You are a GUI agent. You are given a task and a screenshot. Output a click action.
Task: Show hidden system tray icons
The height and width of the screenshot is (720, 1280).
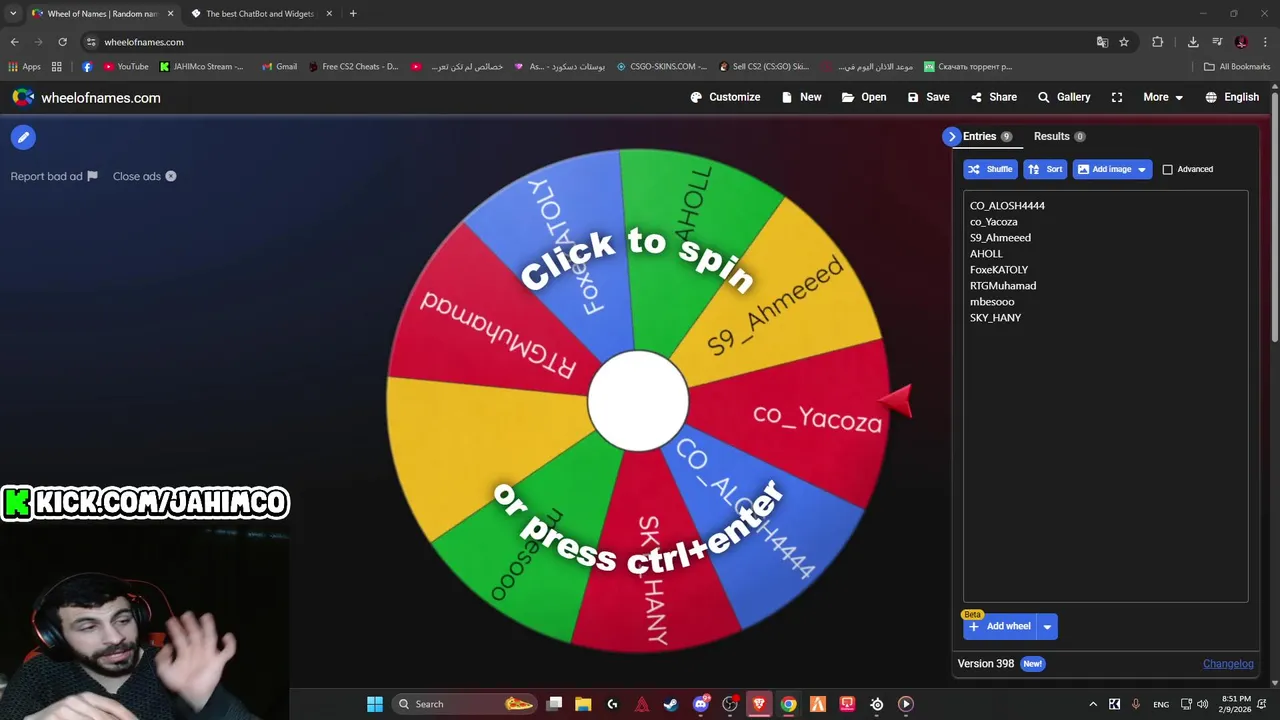tap(1092, 704)
